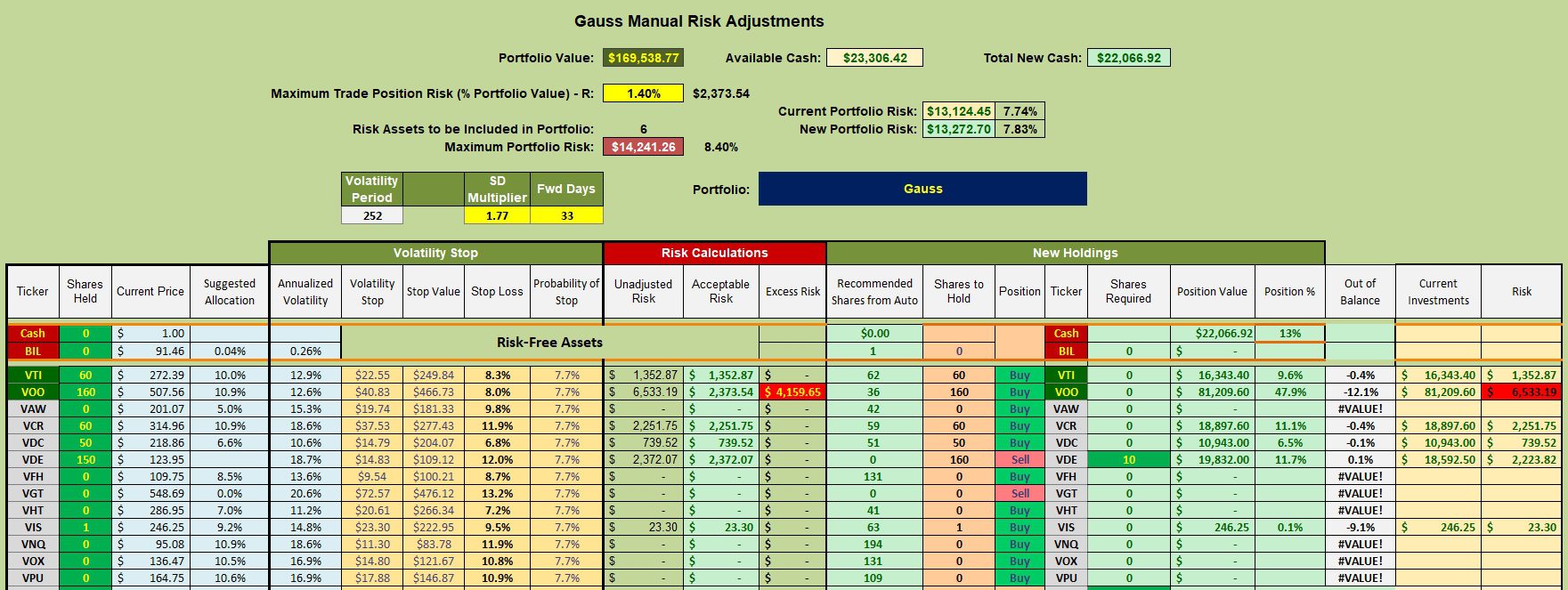1568x590 pixels.
Task: Select the Out of Balance column header
Action: pyautogui.click(x=1360, y=291)
